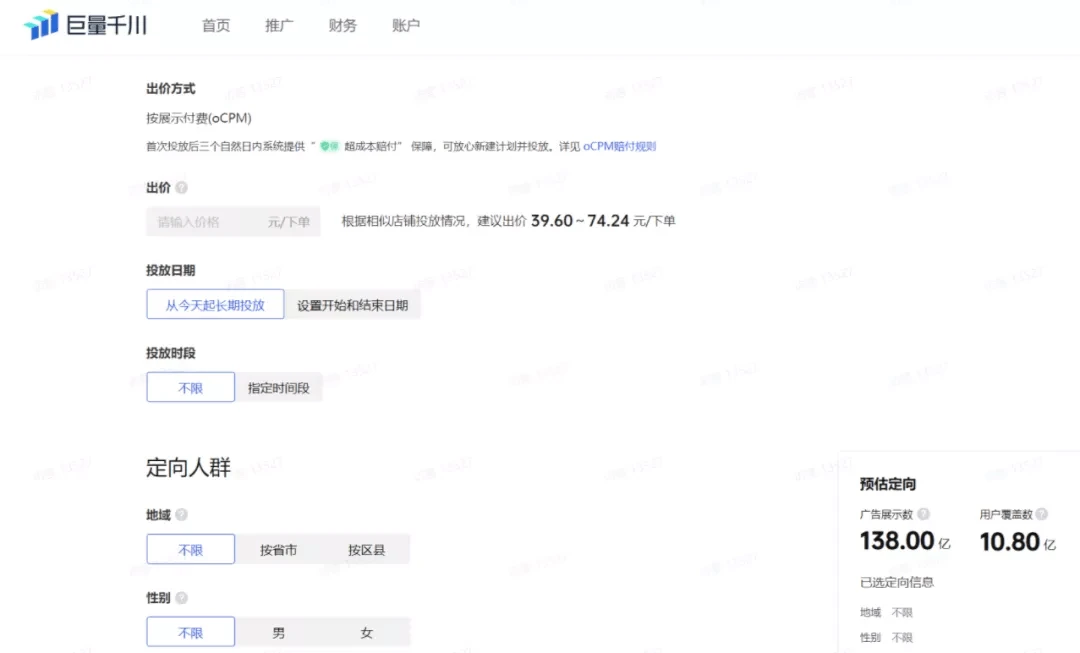This screenshot has width=1080, height=653.
Task: Click help icon beside 地域 label
Action: coord(181,515)
